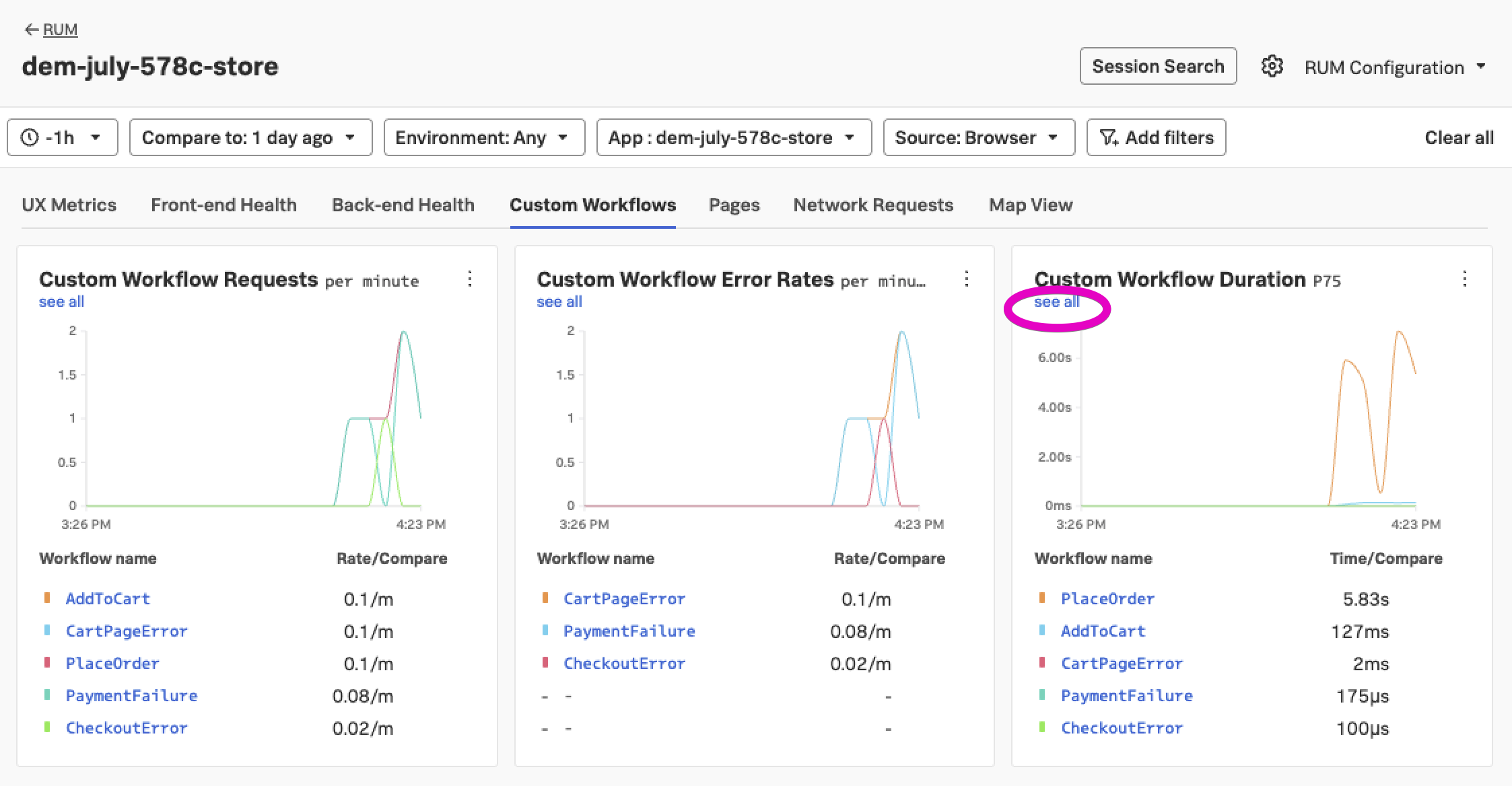Click the orange swatch beside AddToCart in Requests
The image size is (1512, 786).
click(47, 598)
